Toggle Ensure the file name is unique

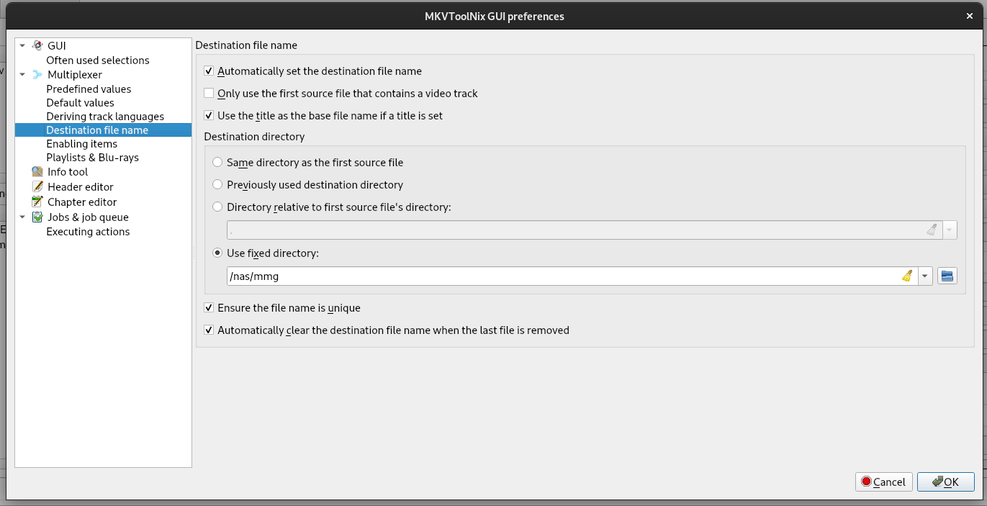pos(208,308)
